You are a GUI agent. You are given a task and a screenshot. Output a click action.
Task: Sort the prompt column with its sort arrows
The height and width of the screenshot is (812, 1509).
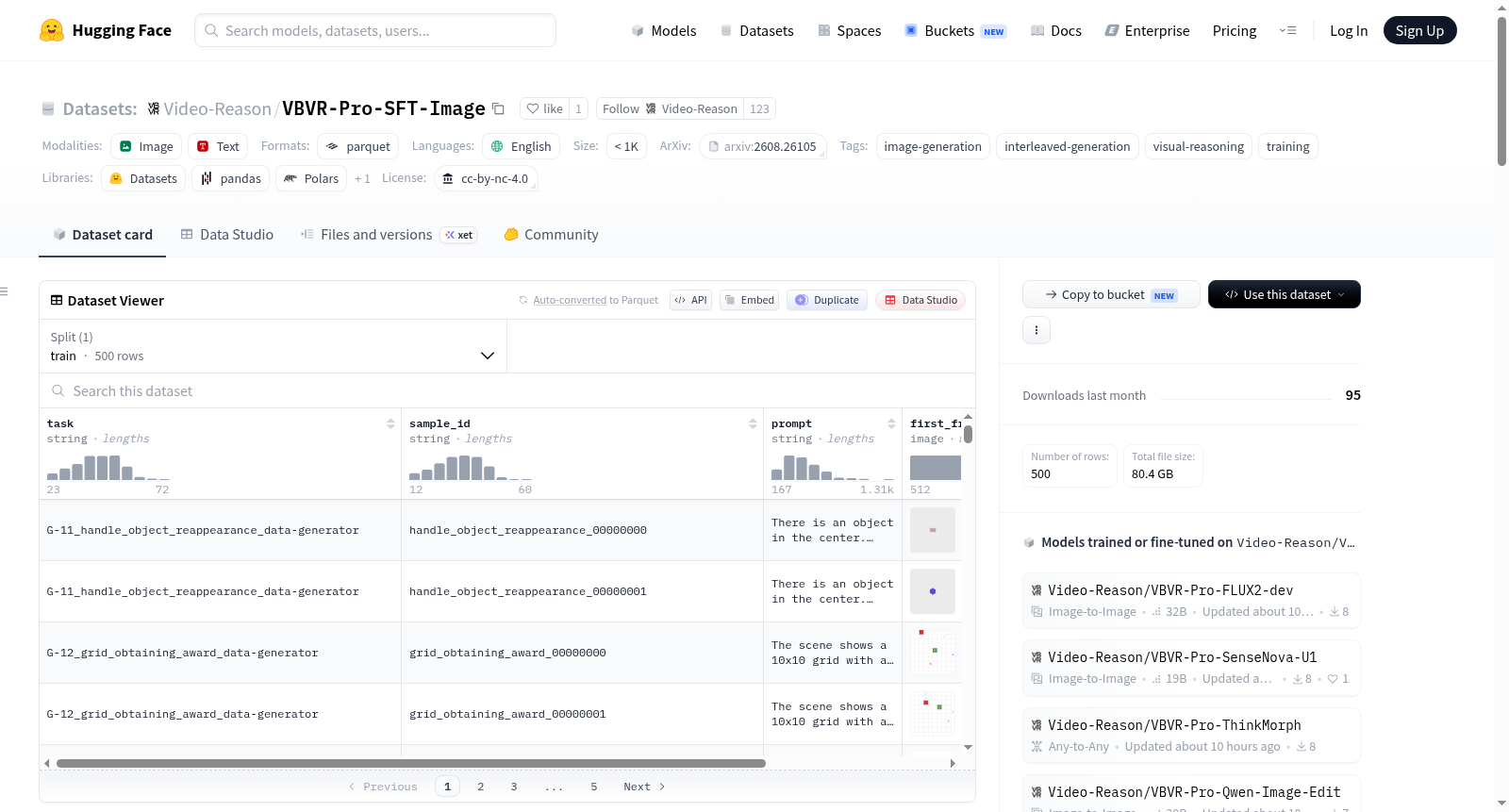pyautogui.click(x=891, y=423)
